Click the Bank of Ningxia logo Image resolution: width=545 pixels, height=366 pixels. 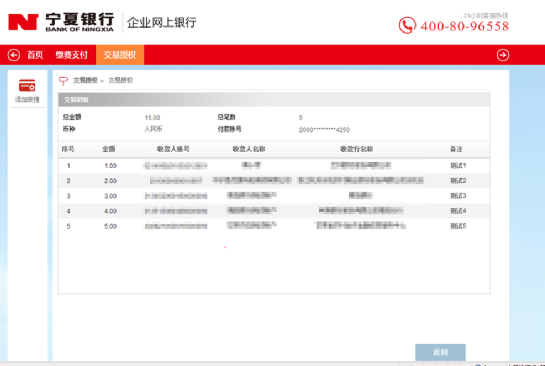(61, 22)
